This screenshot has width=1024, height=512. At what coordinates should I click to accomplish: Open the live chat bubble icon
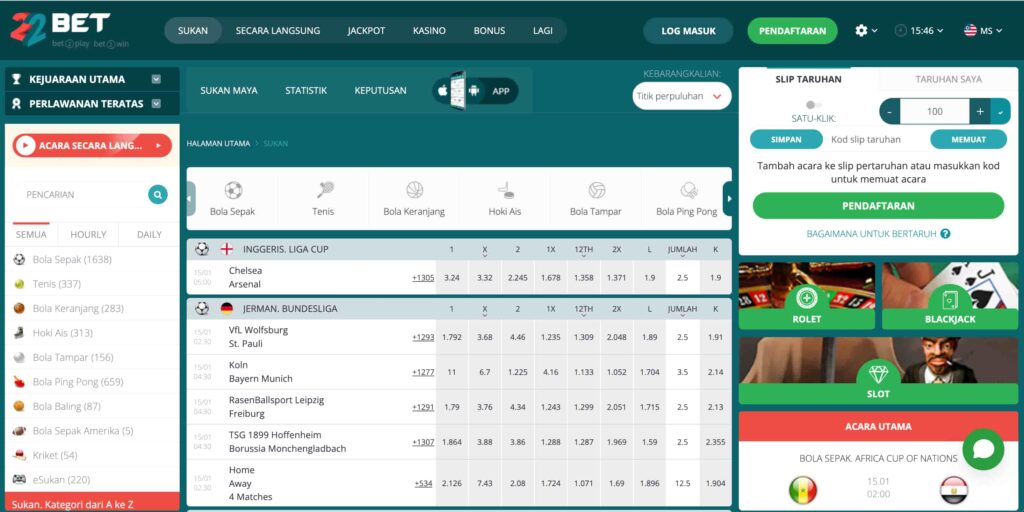pos(983,449)
